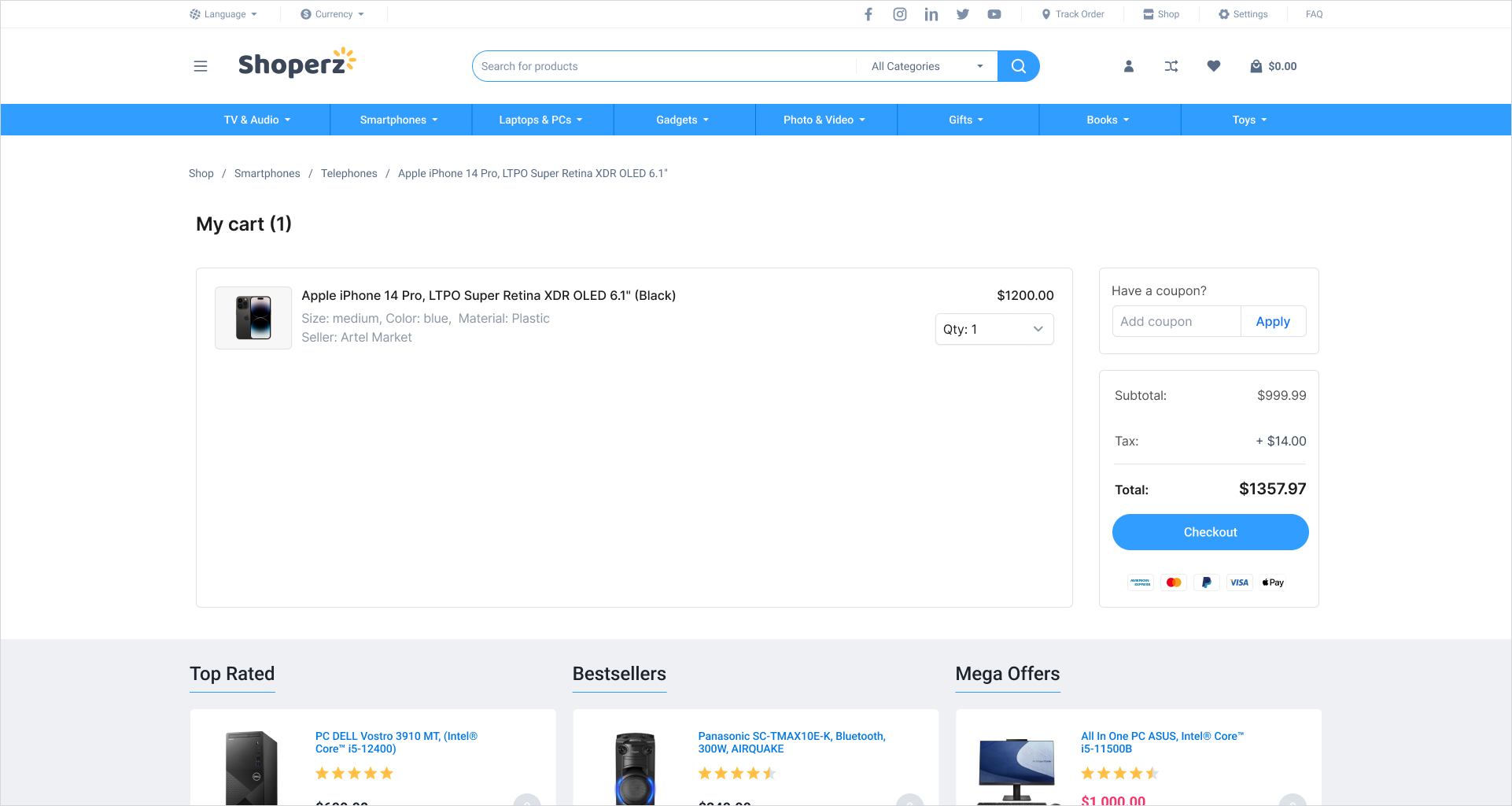Click the Apple Pay payment icon
The image size is (1512, 806).
point(1273,582)
